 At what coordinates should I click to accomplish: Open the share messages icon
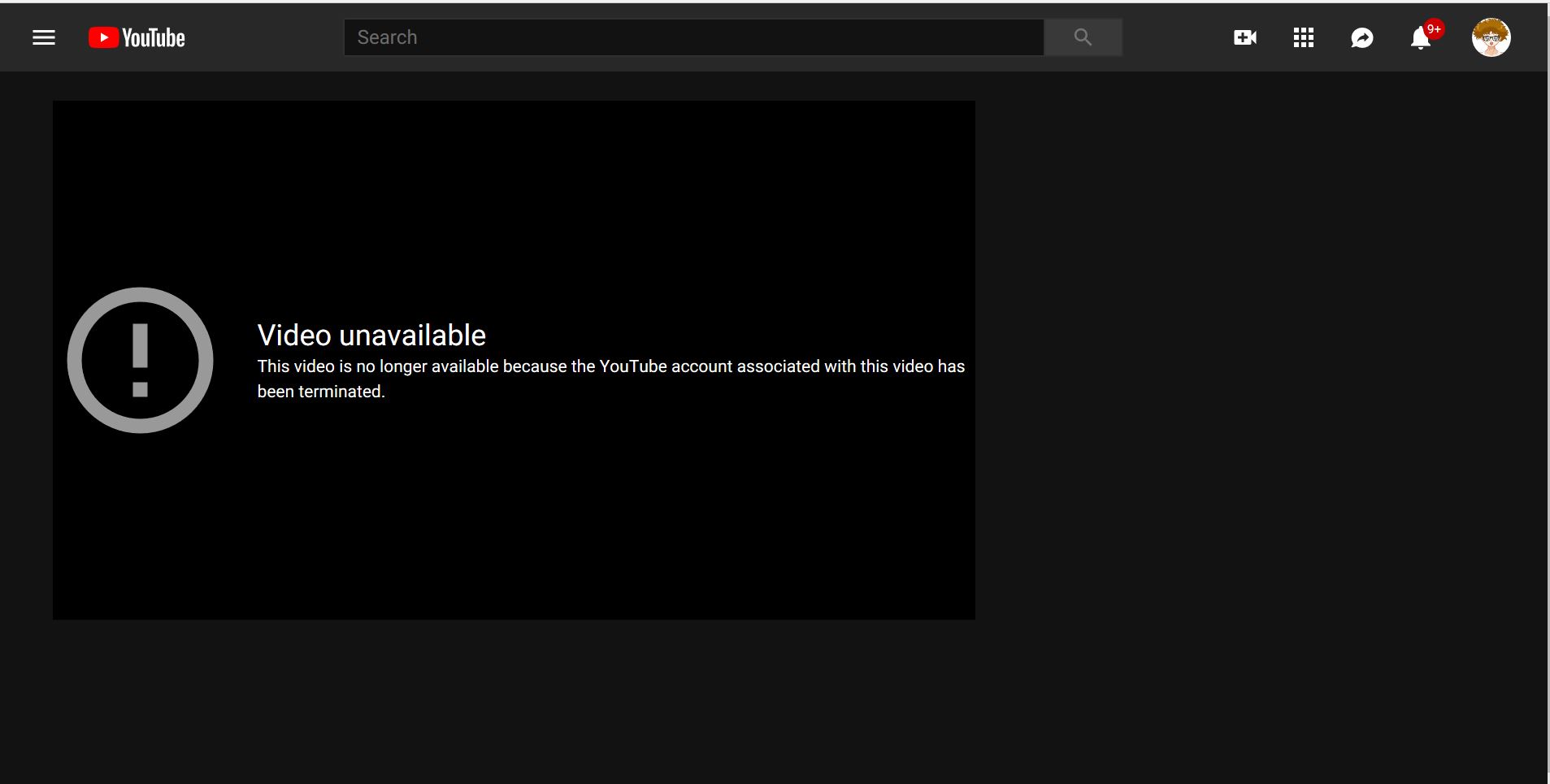pos(1362,37)
